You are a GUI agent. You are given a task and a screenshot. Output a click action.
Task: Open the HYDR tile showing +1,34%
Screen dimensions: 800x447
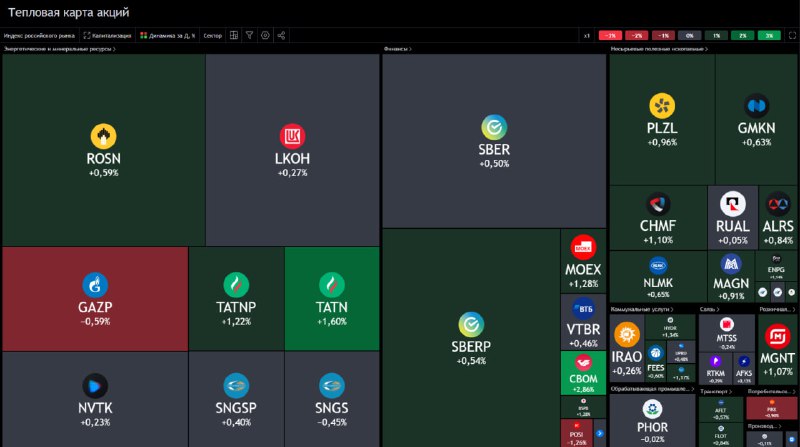[670, 327]
